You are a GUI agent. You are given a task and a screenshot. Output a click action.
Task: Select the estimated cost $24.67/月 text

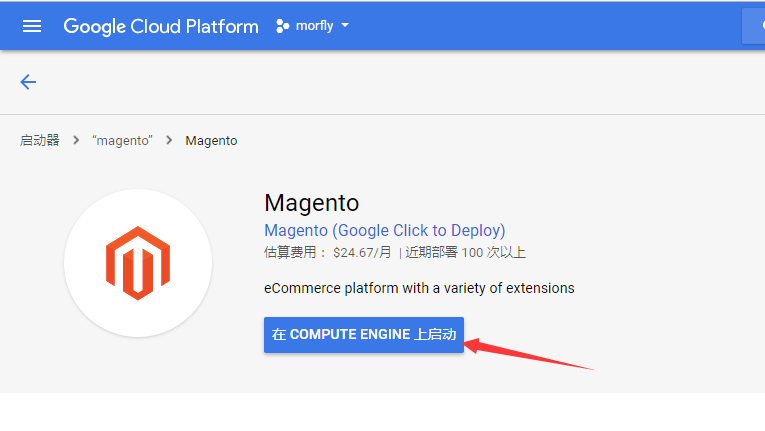(x=328, y=252)
